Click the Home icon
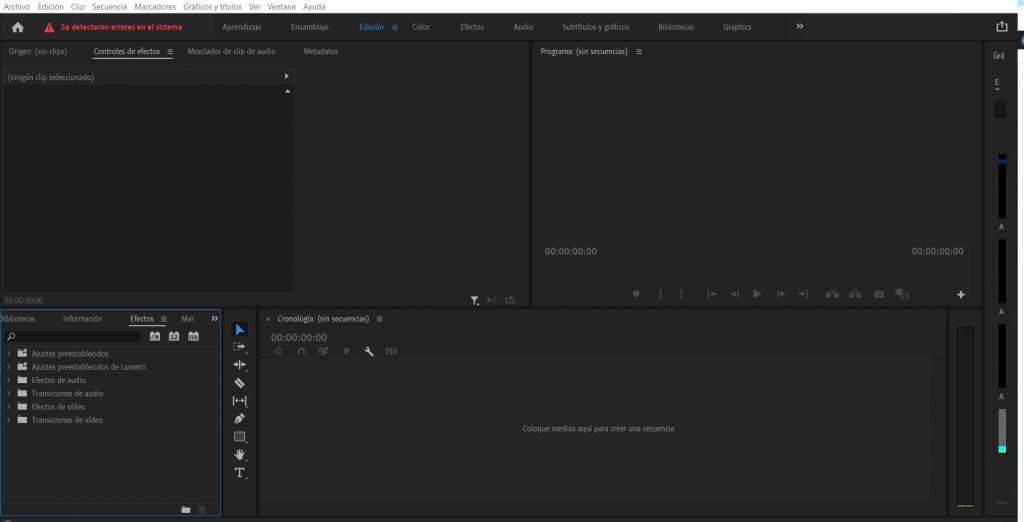The width and height of the screenshot is (1024, 522). coord(17,27)
